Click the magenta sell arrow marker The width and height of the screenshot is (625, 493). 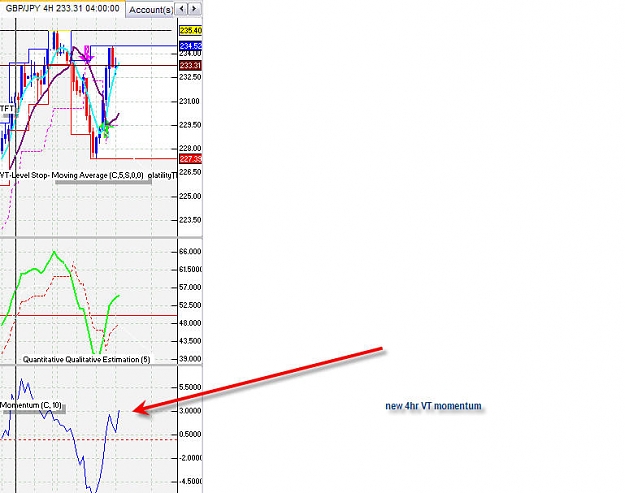pos(86,55)
